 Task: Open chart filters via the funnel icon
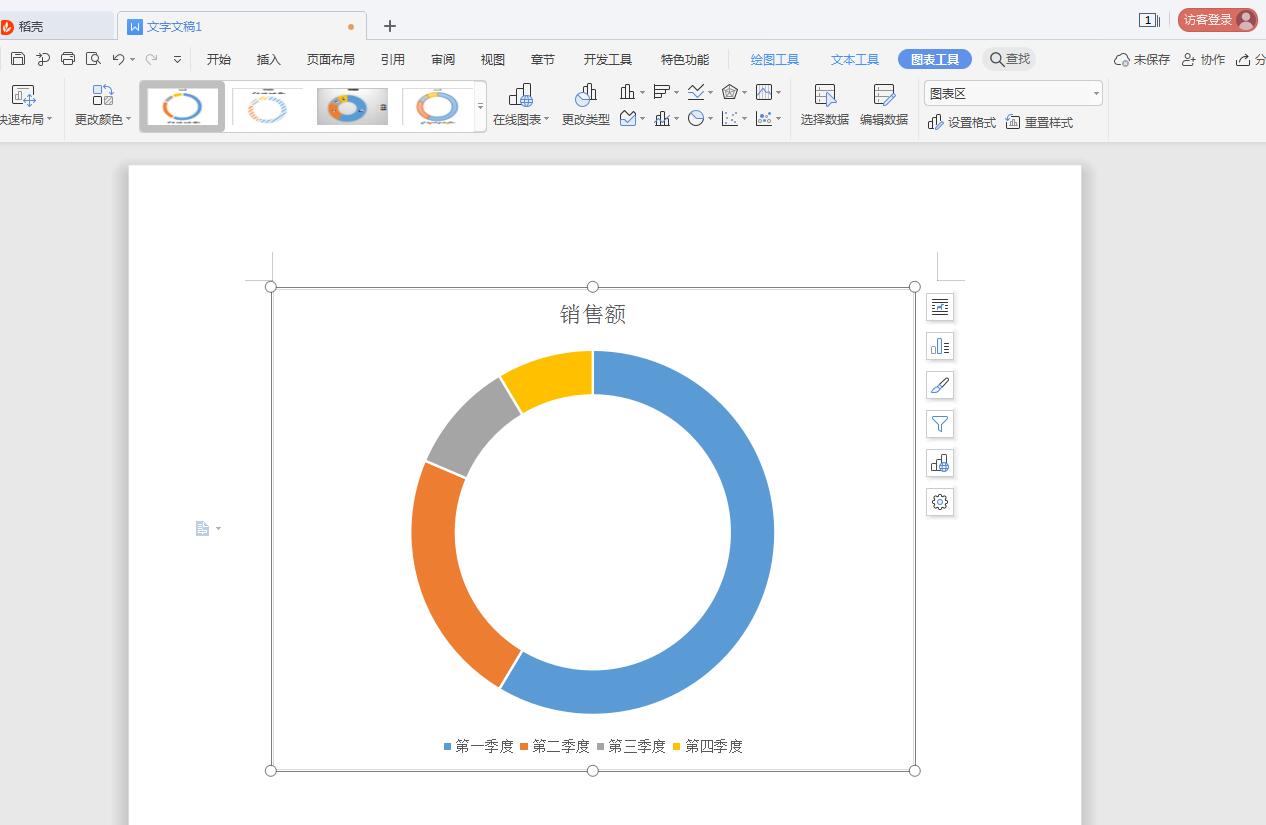click(x=939, y=424)
